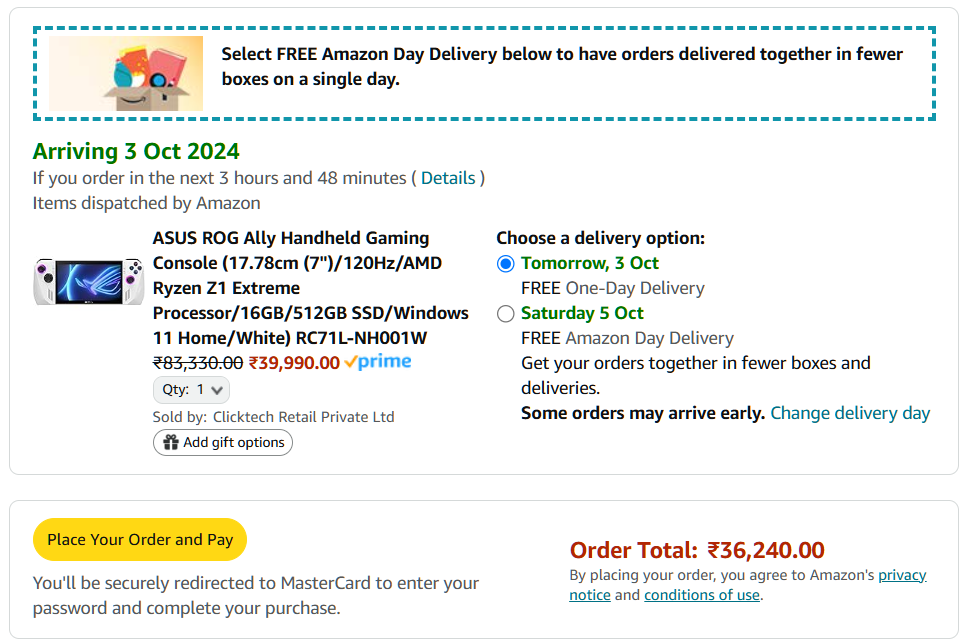Viewport: 967px width, 643px height.
Task: Open the Details link for delivery
Action: click(x=448, y=178)
